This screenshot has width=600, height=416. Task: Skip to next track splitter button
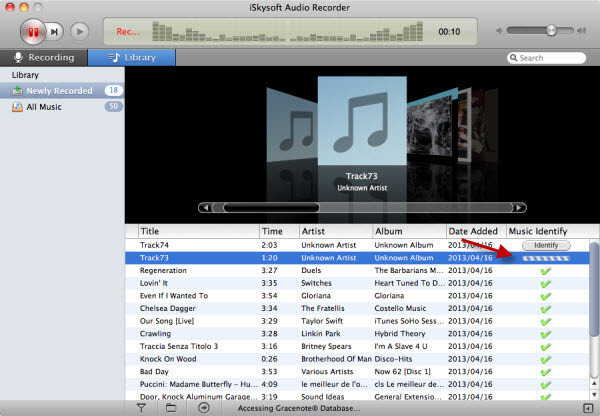tap(55, 32)
